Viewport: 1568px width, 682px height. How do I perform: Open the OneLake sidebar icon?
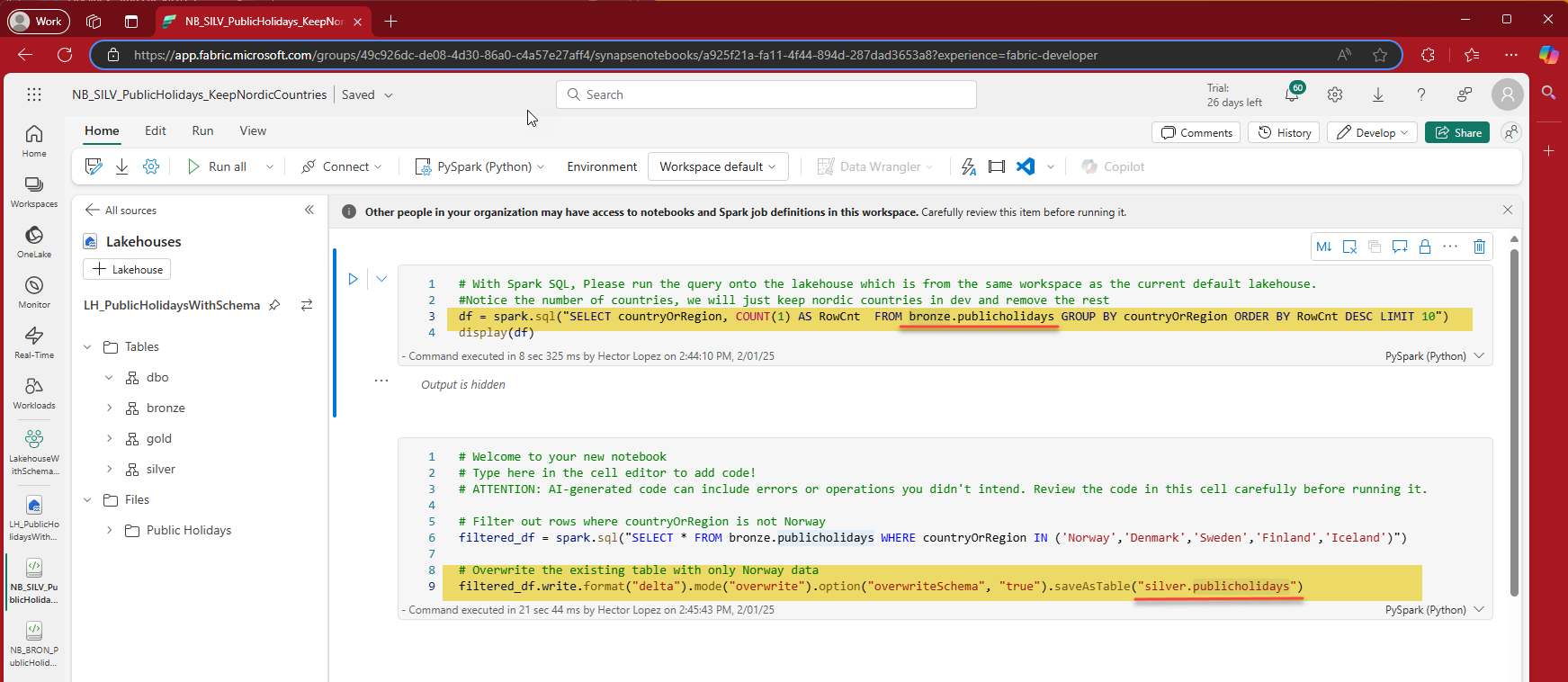coord(34,241)
